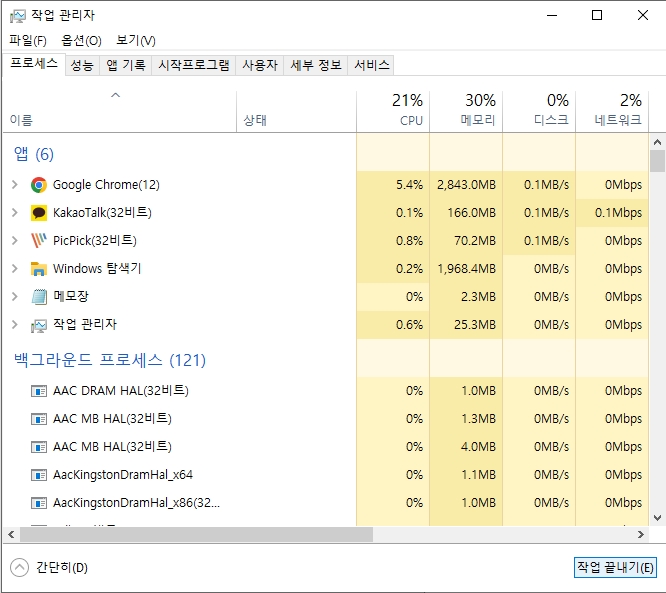The height and width of the screenshot is (593, 666).
Task: Expand the Google Chrome(12) process group
Action: [x=14, y=185]
